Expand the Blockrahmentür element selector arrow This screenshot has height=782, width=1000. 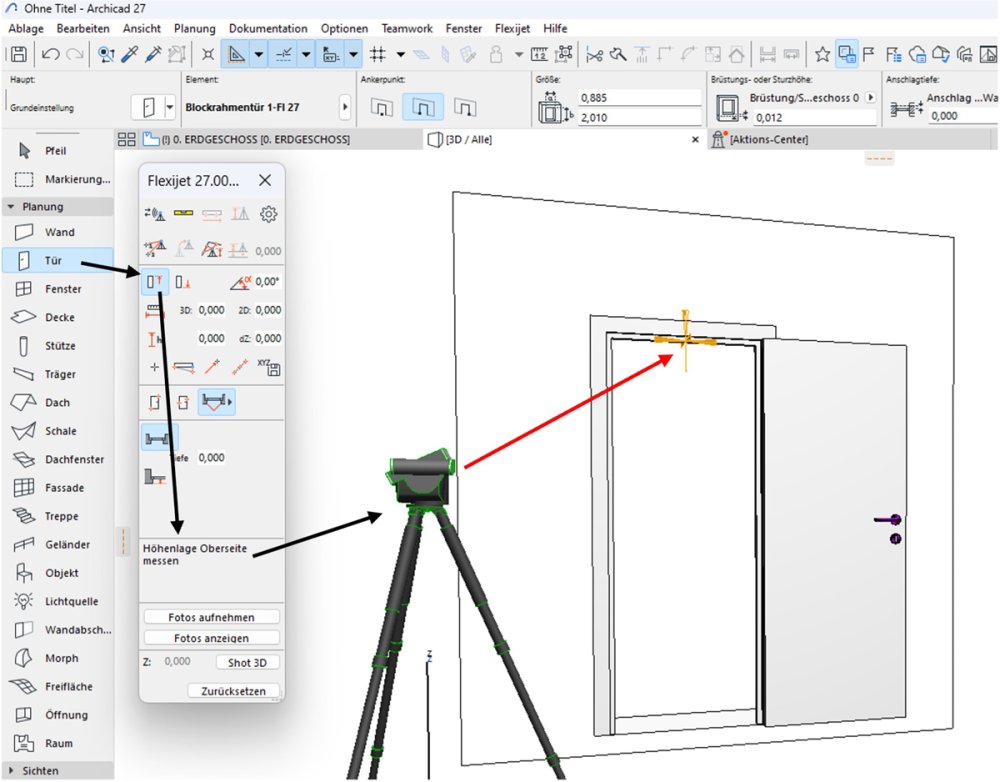pos(345,107)
